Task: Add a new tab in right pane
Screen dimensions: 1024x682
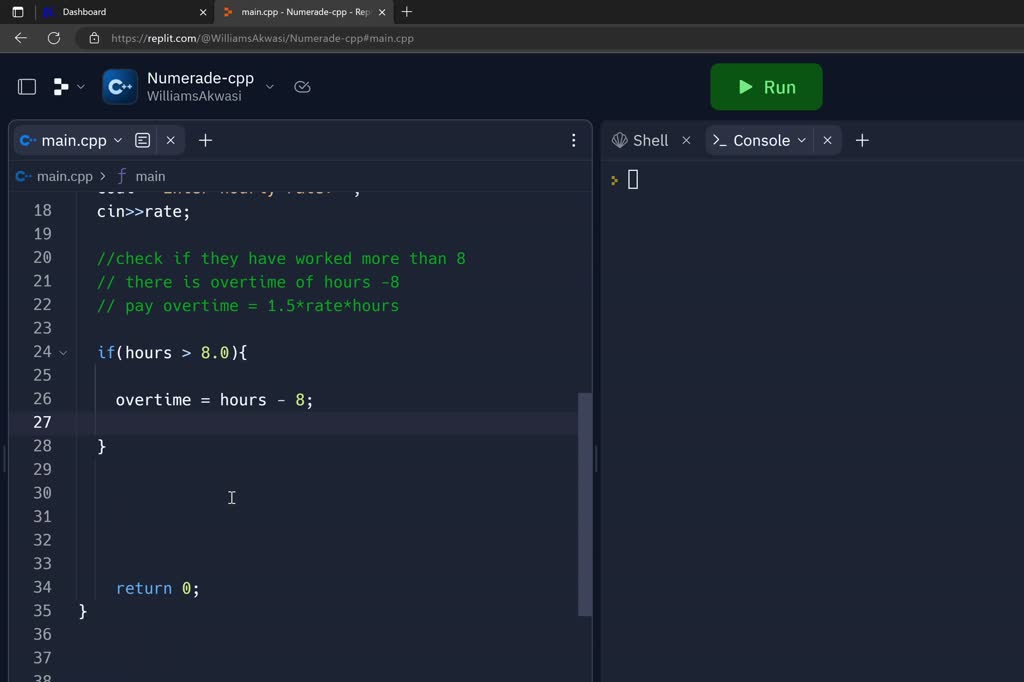Action: coord(862,141)
